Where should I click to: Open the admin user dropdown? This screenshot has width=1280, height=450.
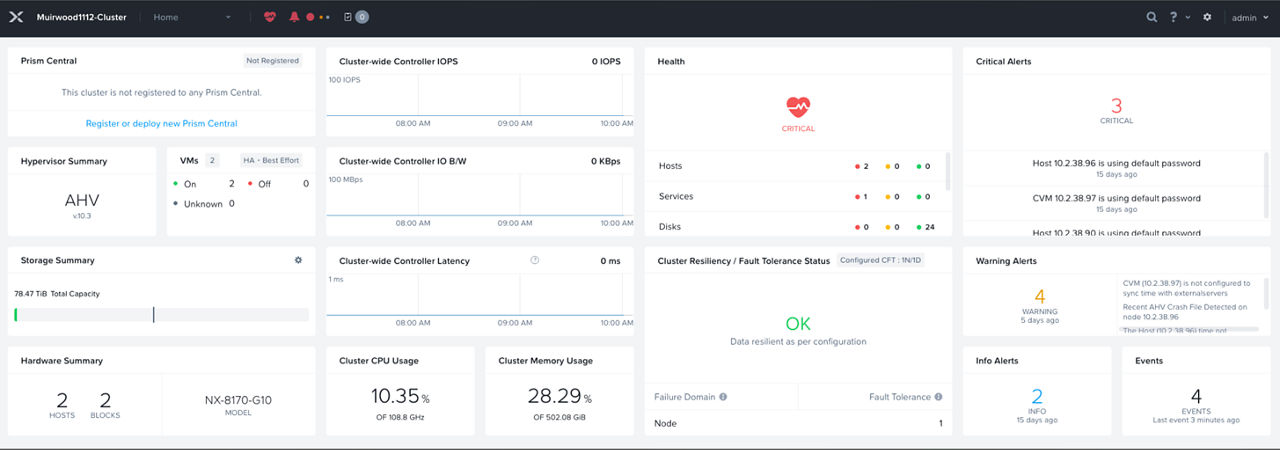pos(1248,17)
